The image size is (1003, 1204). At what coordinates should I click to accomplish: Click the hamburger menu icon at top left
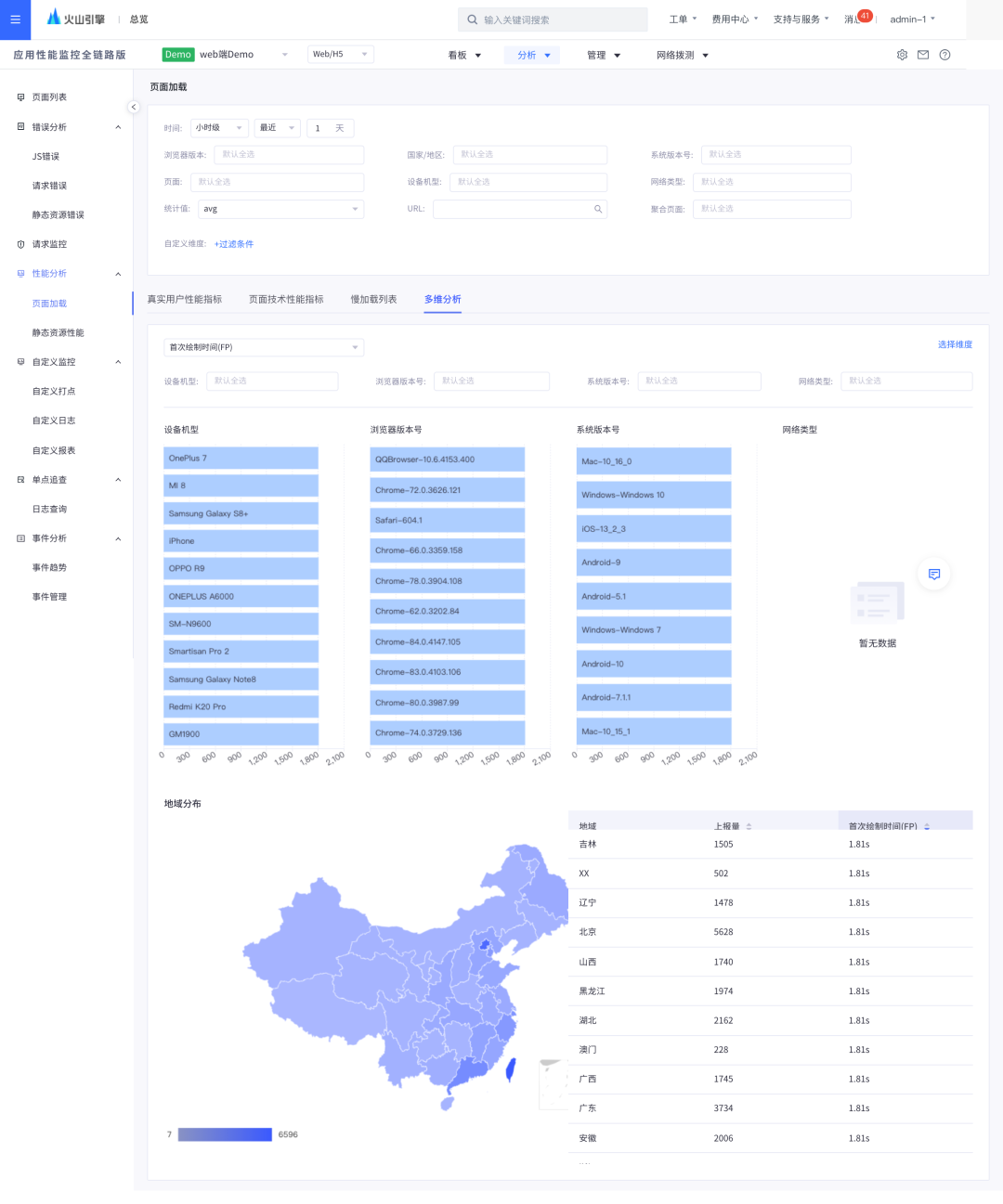coord(15,19)
